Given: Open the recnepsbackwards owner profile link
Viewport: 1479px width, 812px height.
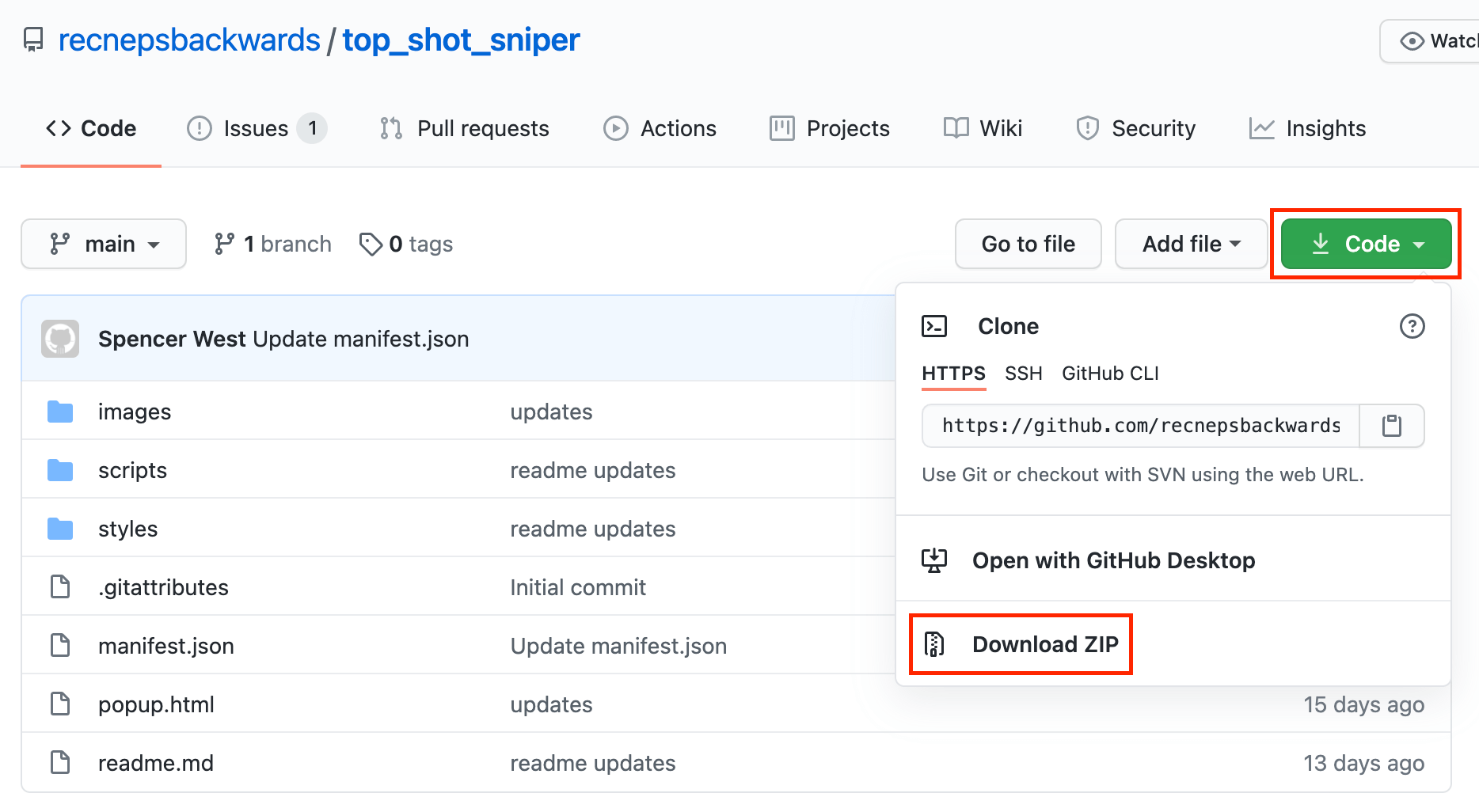Looking at the screenshot, I should 189,40.
